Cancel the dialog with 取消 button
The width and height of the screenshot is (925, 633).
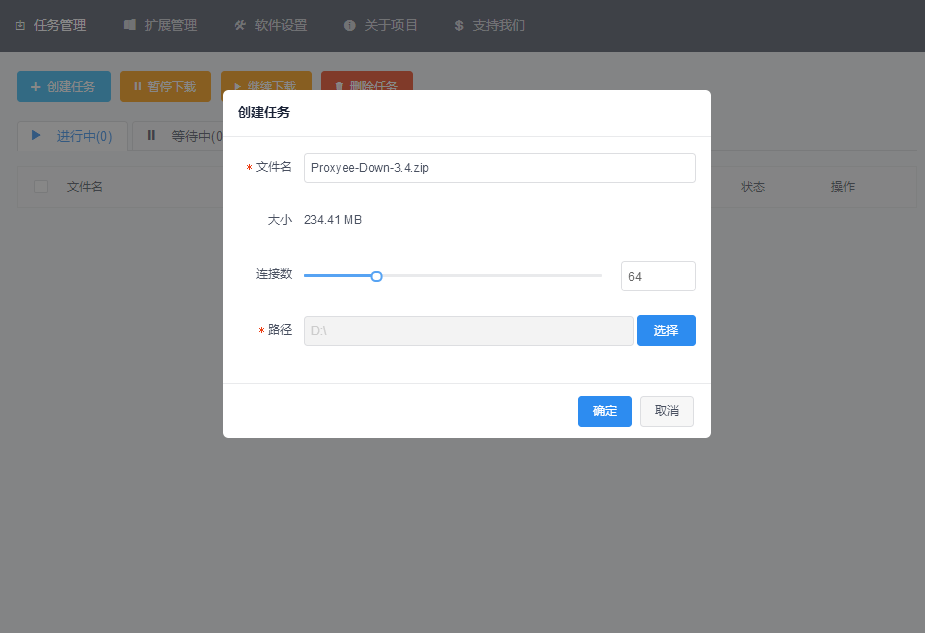[666, 411]
